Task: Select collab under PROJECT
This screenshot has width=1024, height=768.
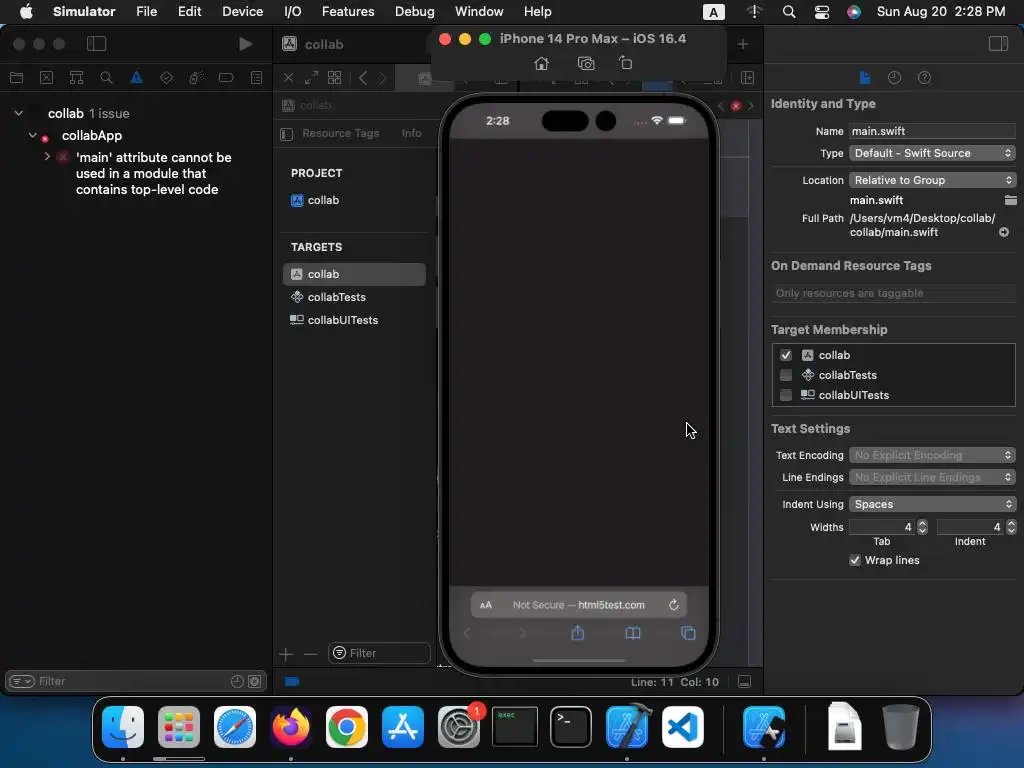Action: (354, 200)
